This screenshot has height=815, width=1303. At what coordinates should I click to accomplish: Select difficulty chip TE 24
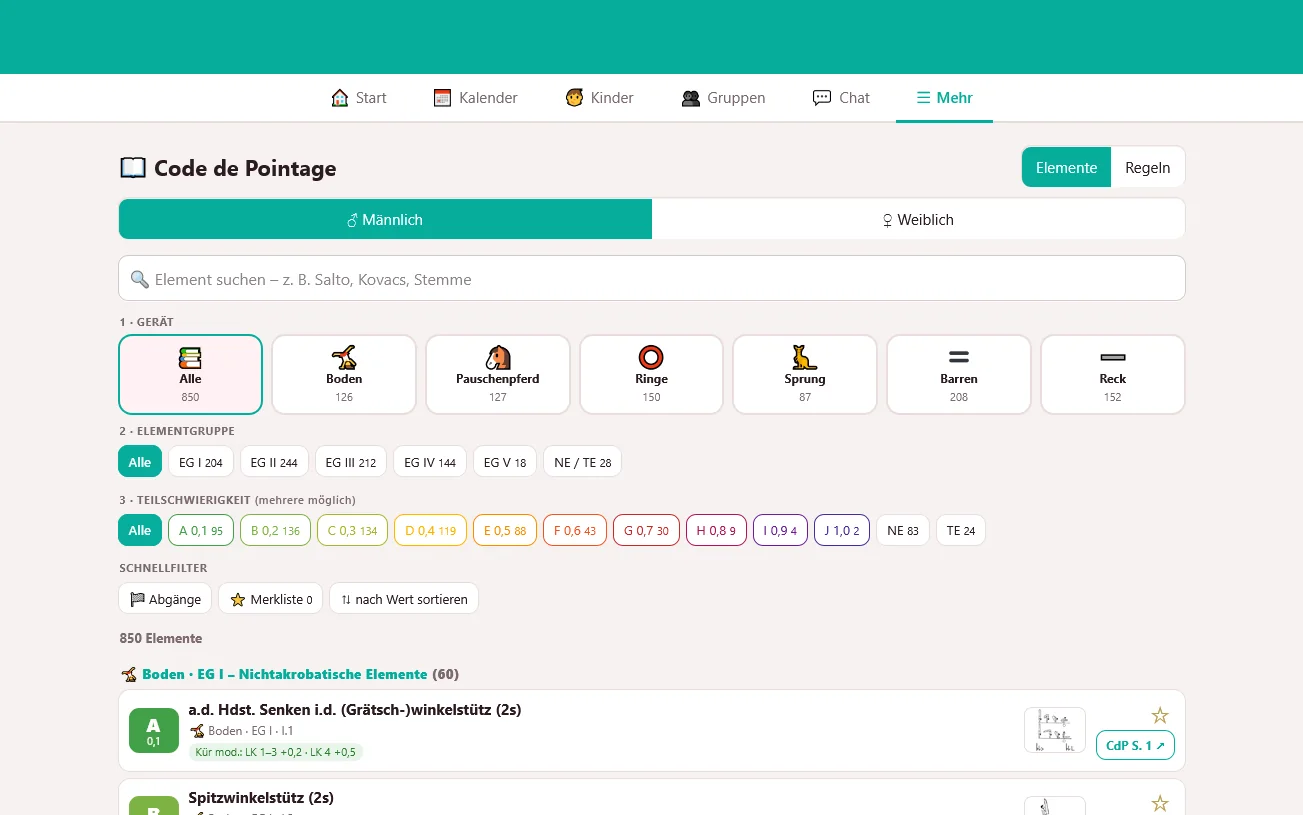[961, 530]
